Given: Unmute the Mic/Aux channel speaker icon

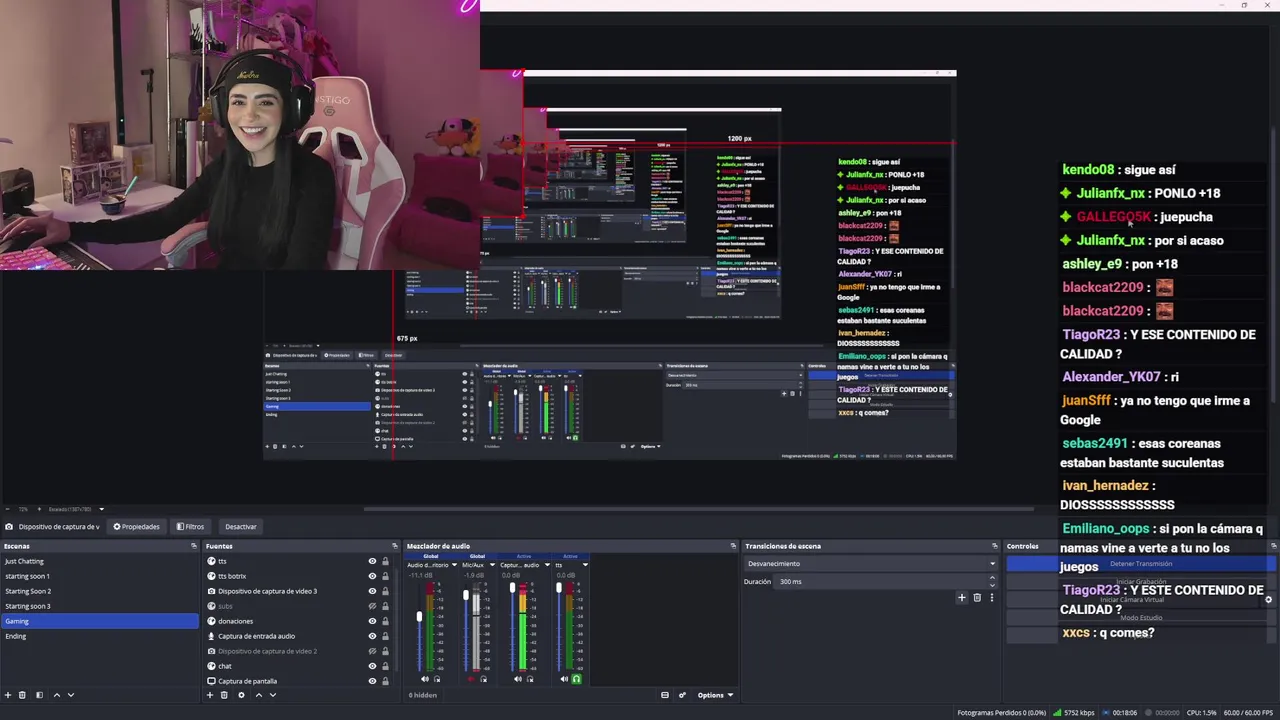Looking at the screenshot, I should 471,679.
